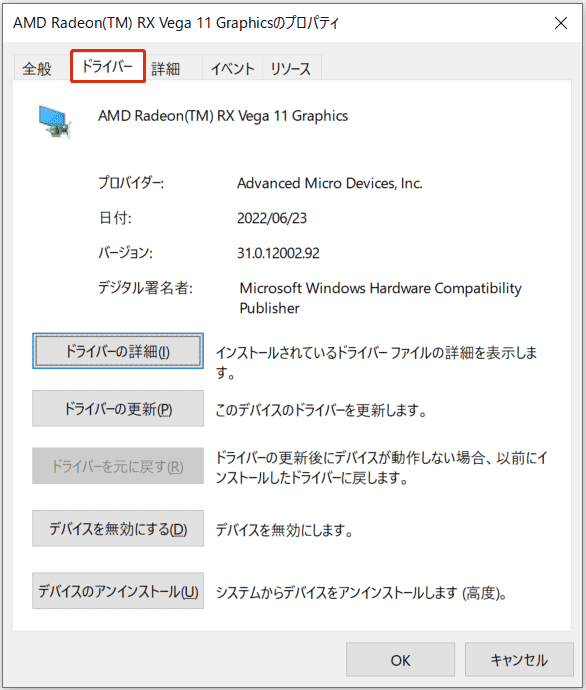586x690 pixels.
Task: Switch to the イベント tab
Action: click(232, 69)
